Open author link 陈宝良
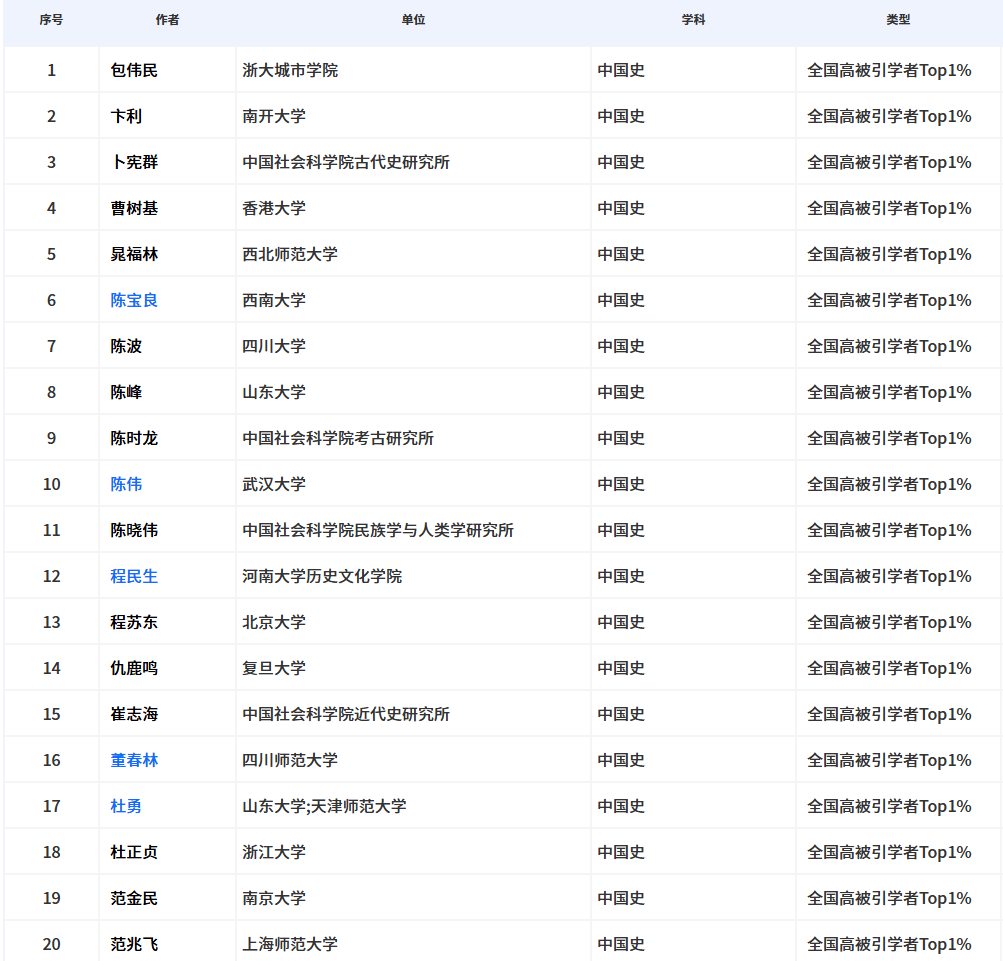The width and height of the screenshot is (1003, 961). 134,300
